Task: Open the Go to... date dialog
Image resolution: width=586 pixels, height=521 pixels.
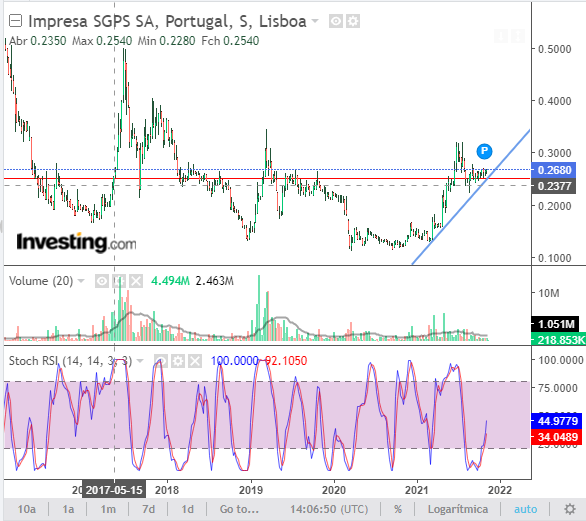Action: pyautogui.click(x=239, y=509)
